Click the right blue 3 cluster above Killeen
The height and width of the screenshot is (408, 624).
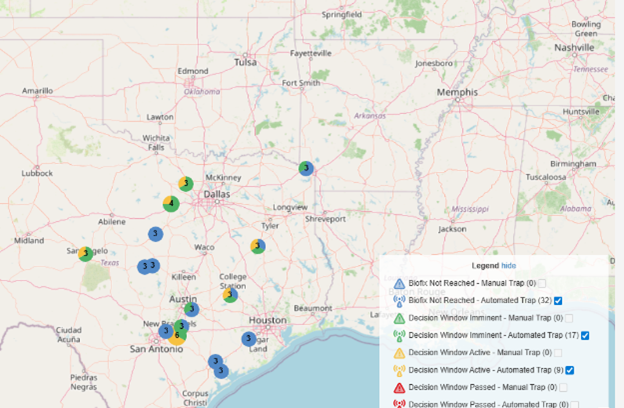coord(153,265)
